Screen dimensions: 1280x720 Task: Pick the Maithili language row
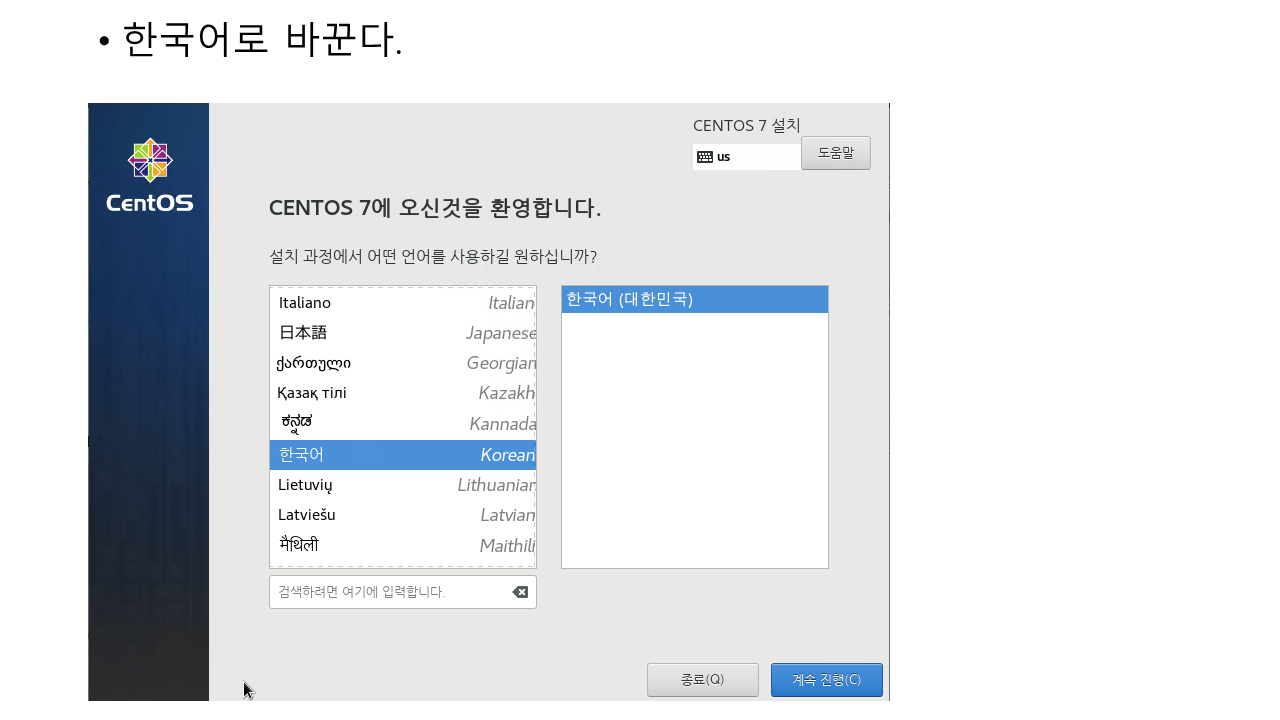[402, 545]
